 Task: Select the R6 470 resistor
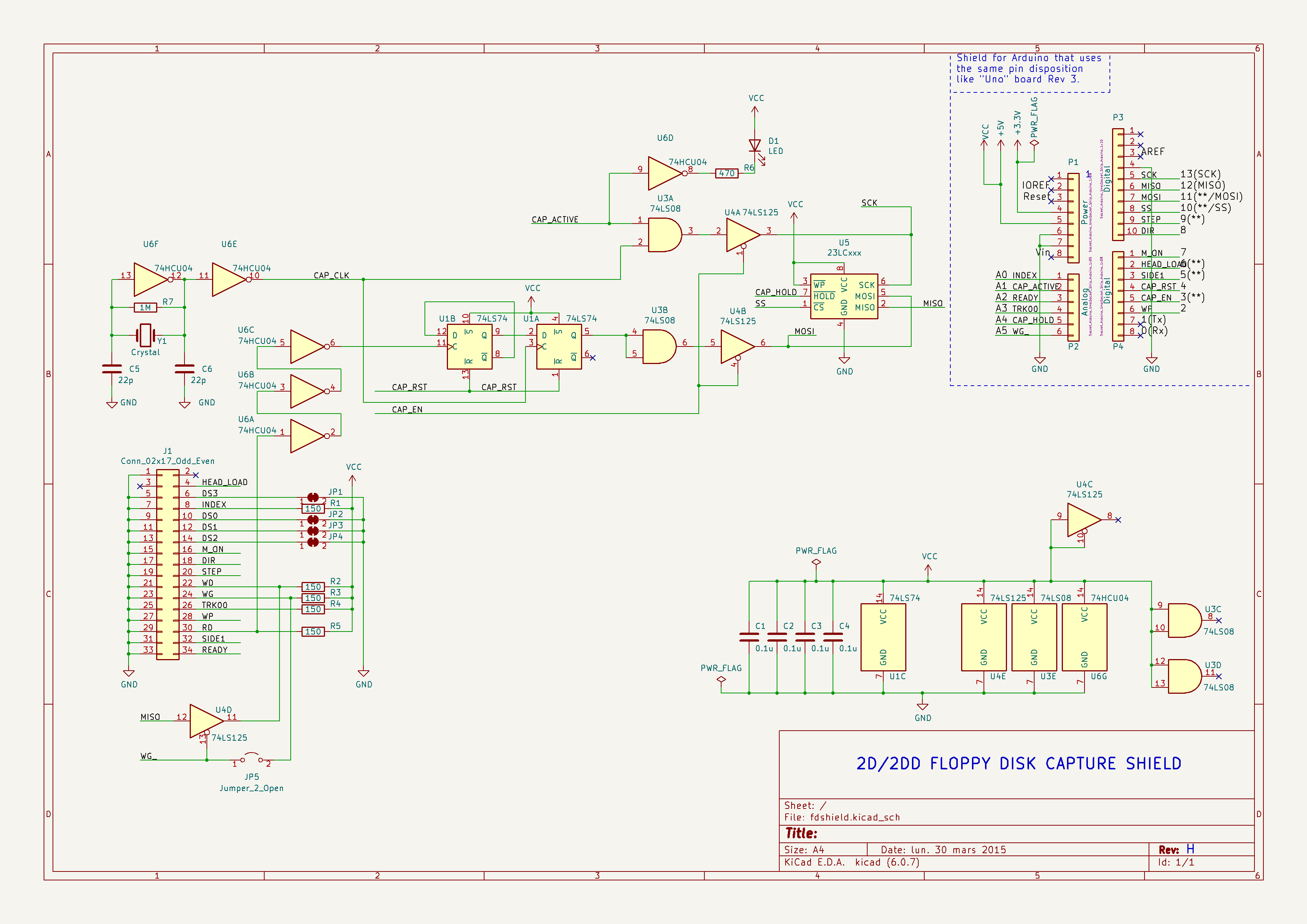click(x=726, y=174)
